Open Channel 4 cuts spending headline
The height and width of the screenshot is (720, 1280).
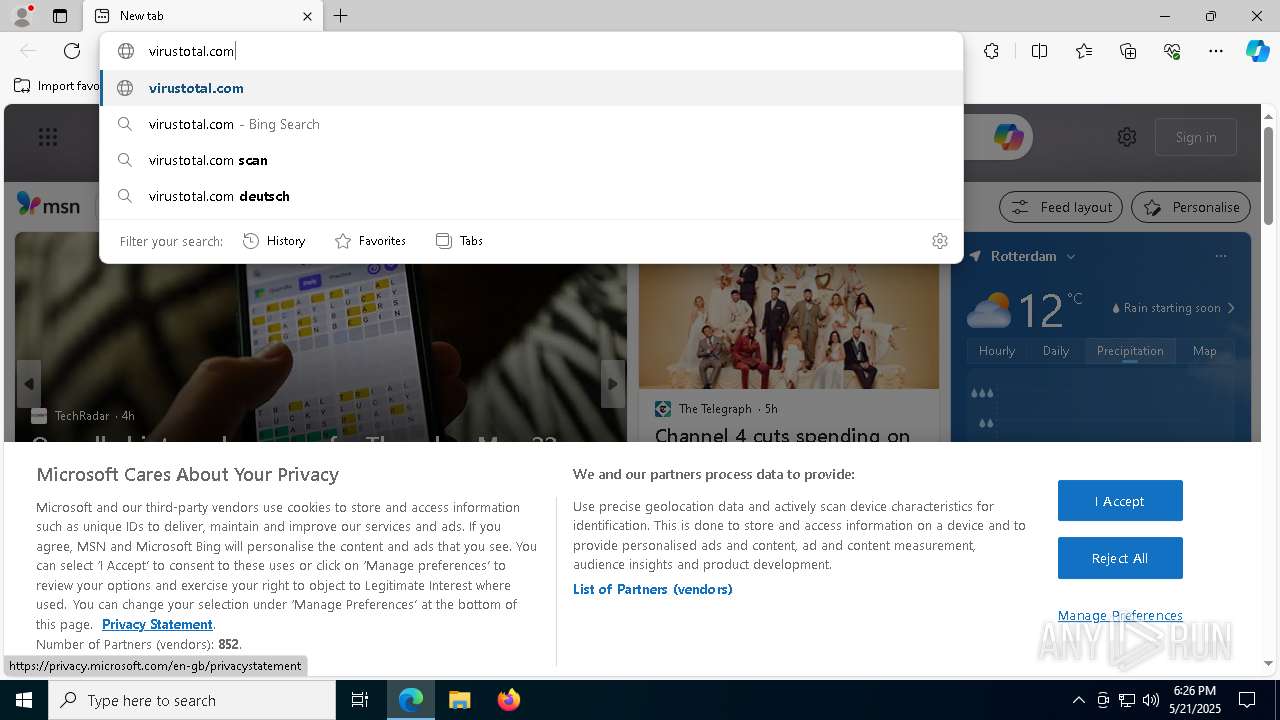[x=783, y=436]
